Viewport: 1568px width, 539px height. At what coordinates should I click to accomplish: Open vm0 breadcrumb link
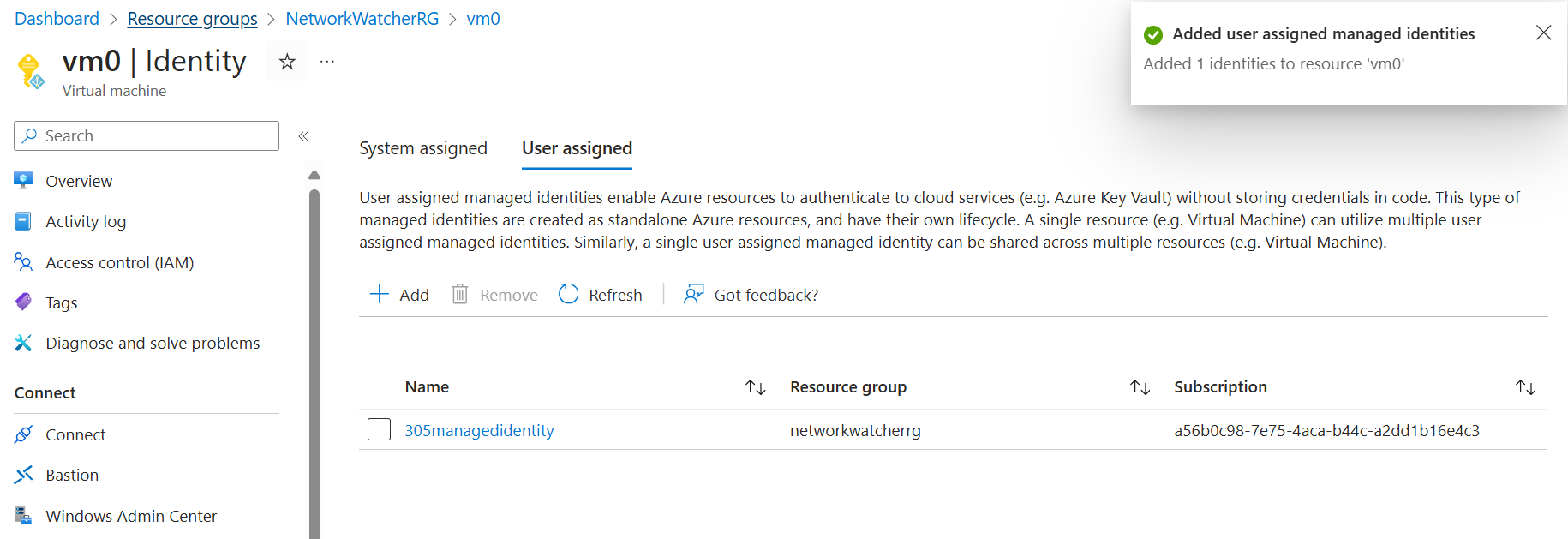pos(483,19)
